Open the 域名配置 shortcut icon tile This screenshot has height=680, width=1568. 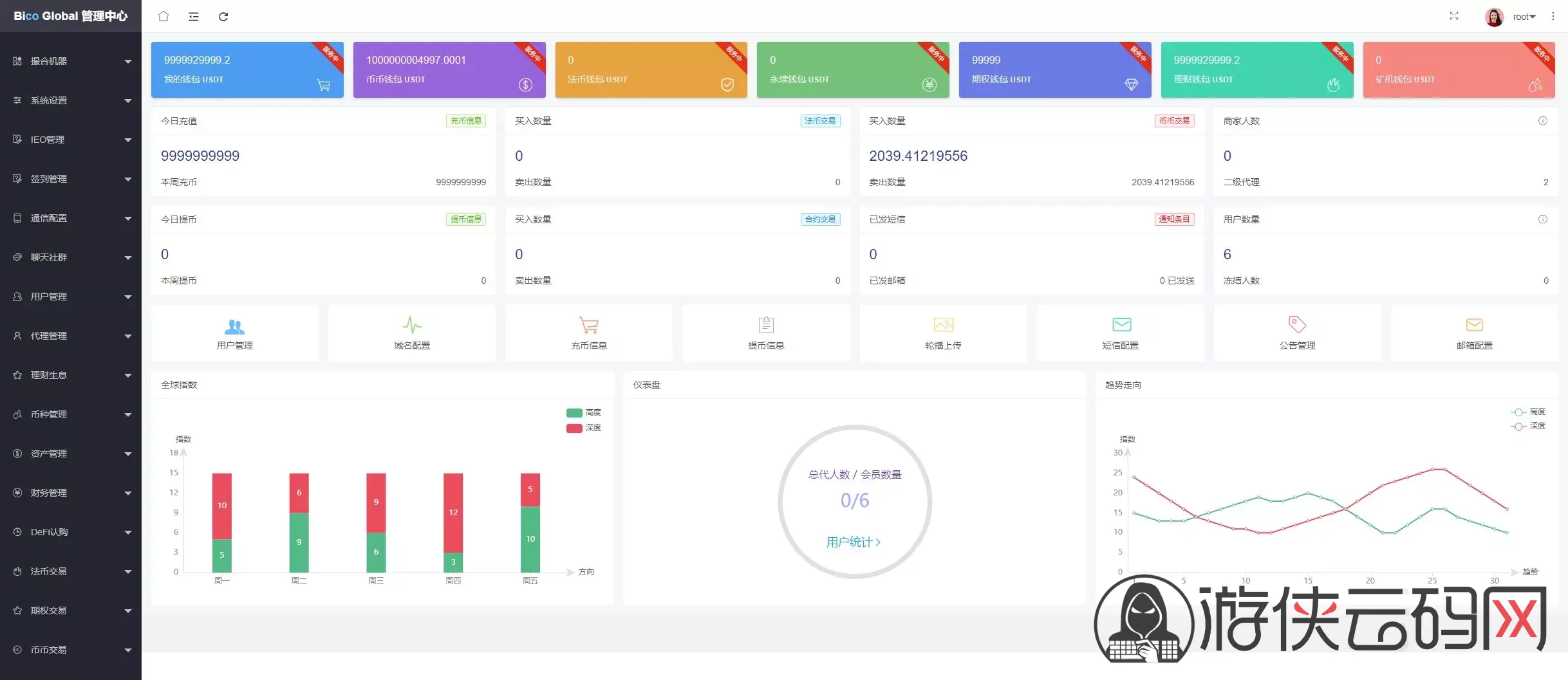click(x=412, y=333)
